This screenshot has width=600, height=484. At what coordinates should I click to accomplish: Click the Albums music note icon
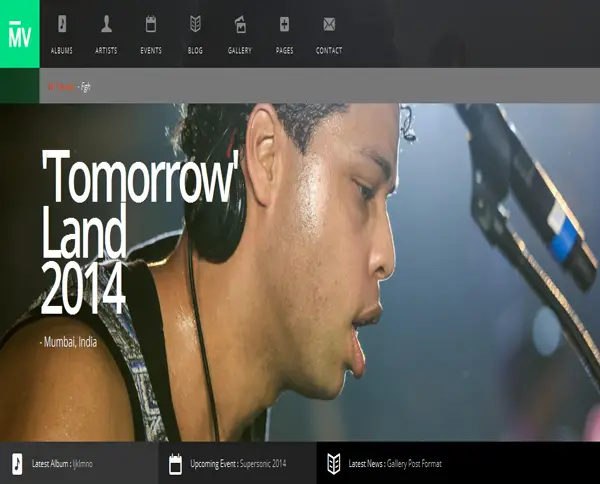[x=62, y=24]
